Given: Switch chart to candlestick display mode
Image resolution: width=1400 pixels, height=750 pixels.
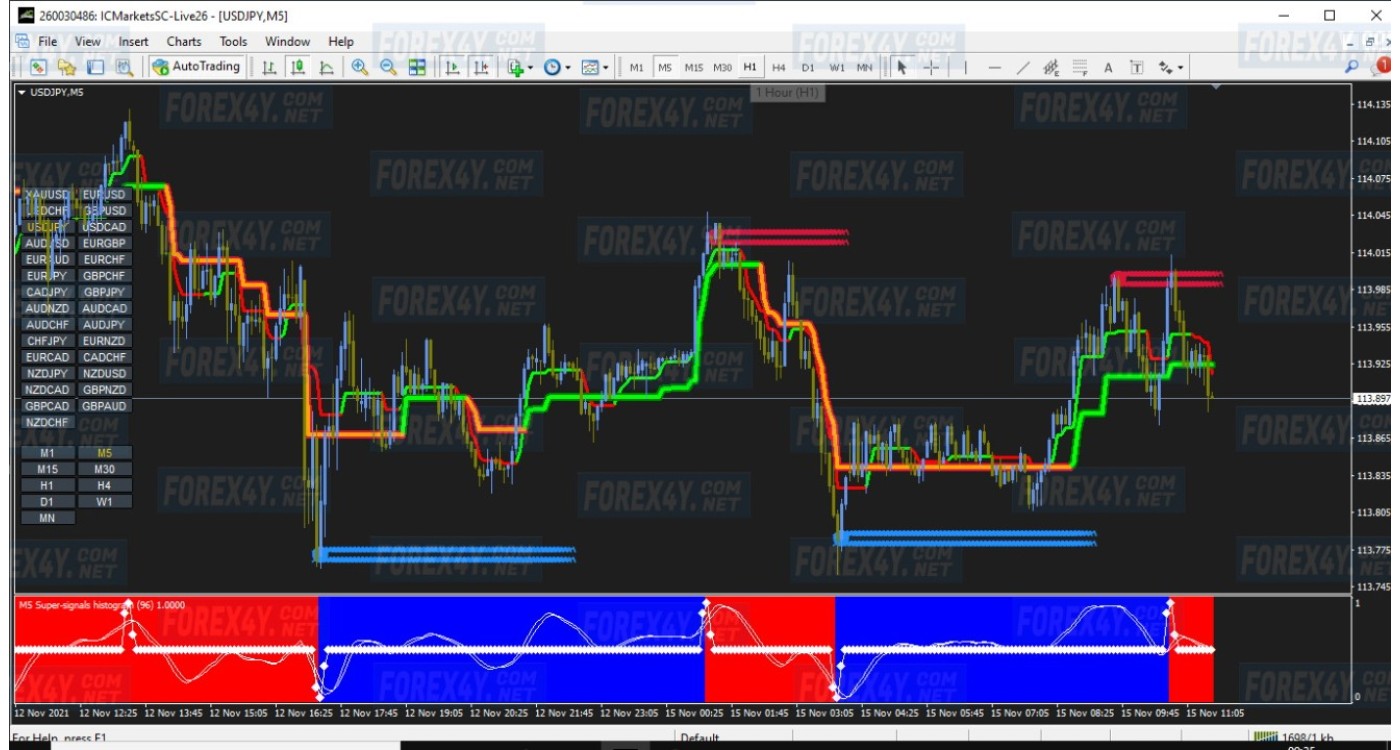Looking at the screenshot, I should click(297, 67).
